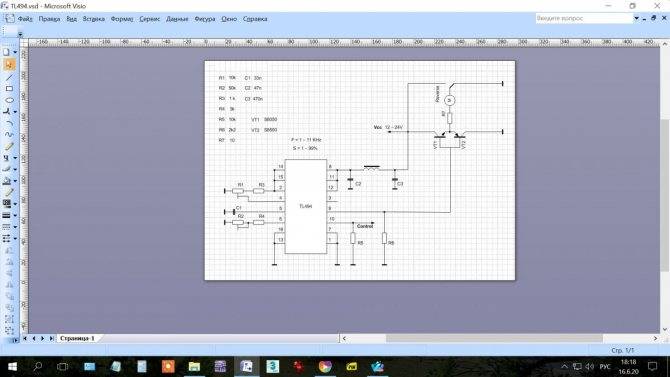The width and height of the screenshot is (670, 377).
Task: Select the Line drawing tool
Action: [9, 77]
